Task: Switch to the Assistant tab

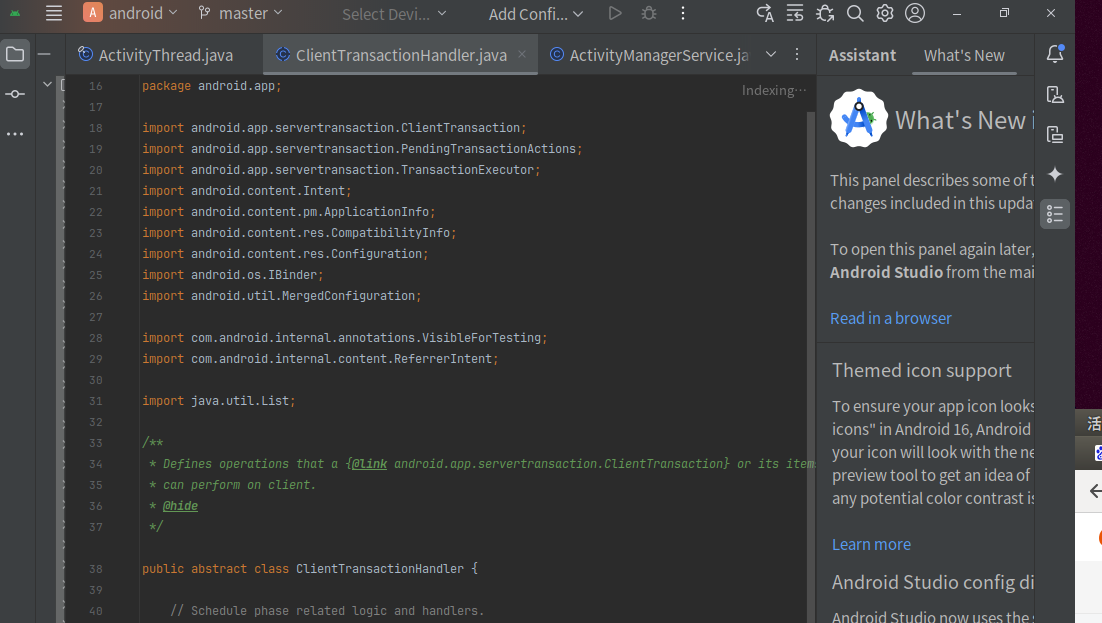Action: (861, 55)
